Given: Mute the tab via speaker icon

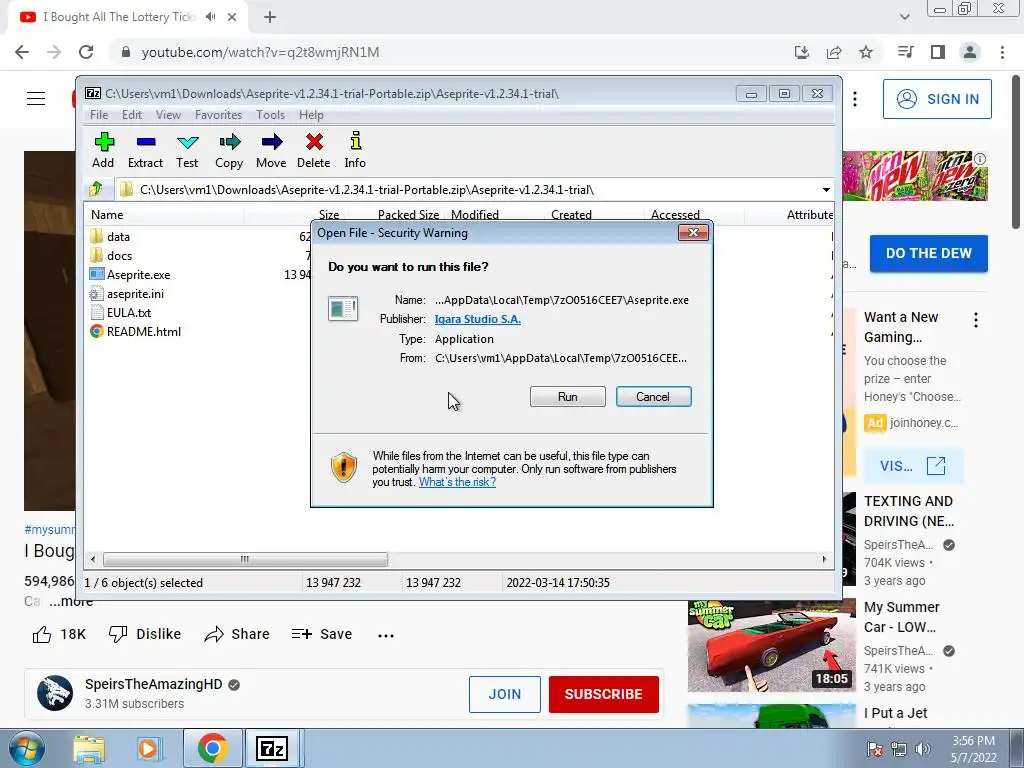Looking at the screenshot, I should (x=210, y=17).
